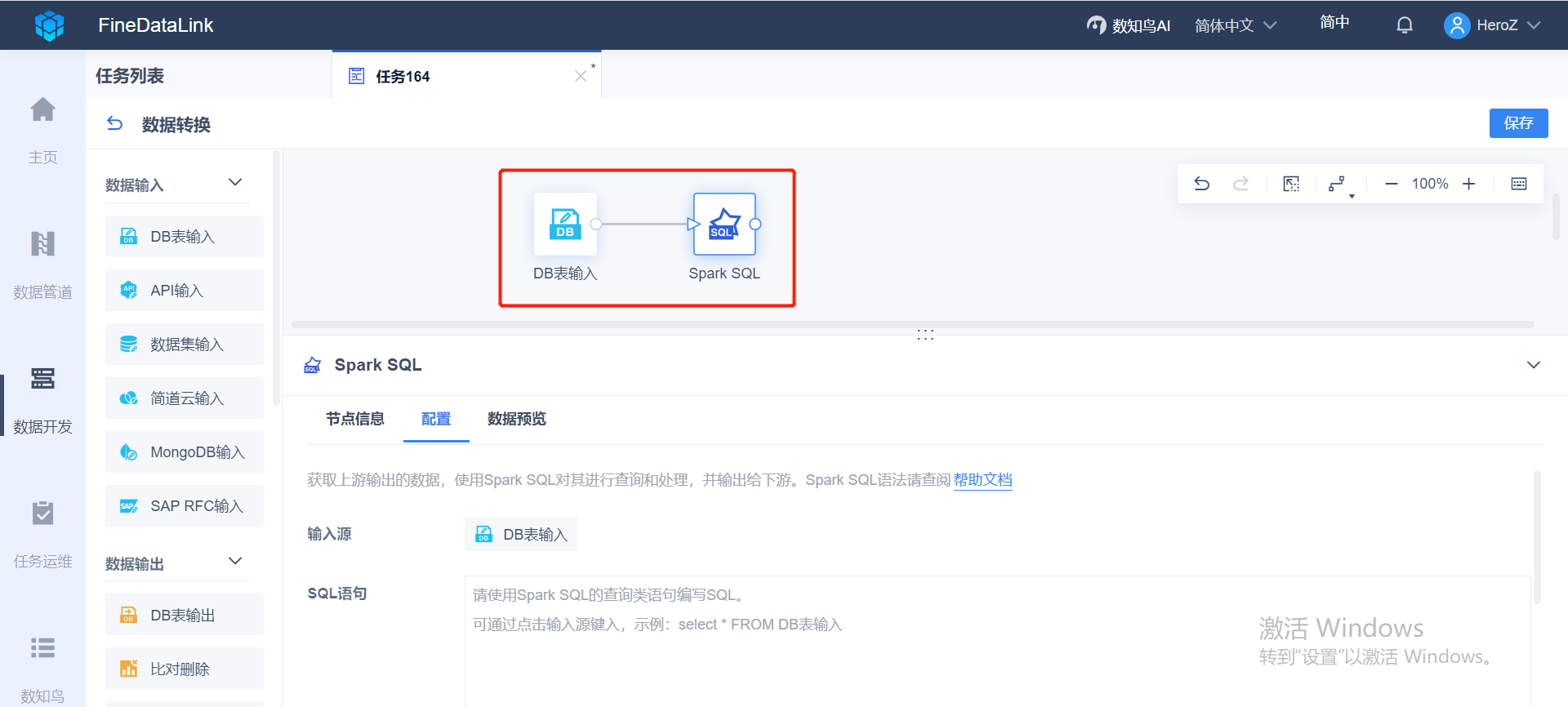This screenshot has height=707, width=1568.
Task: Add the DB表输出 operator
Action: click(185, 615)
